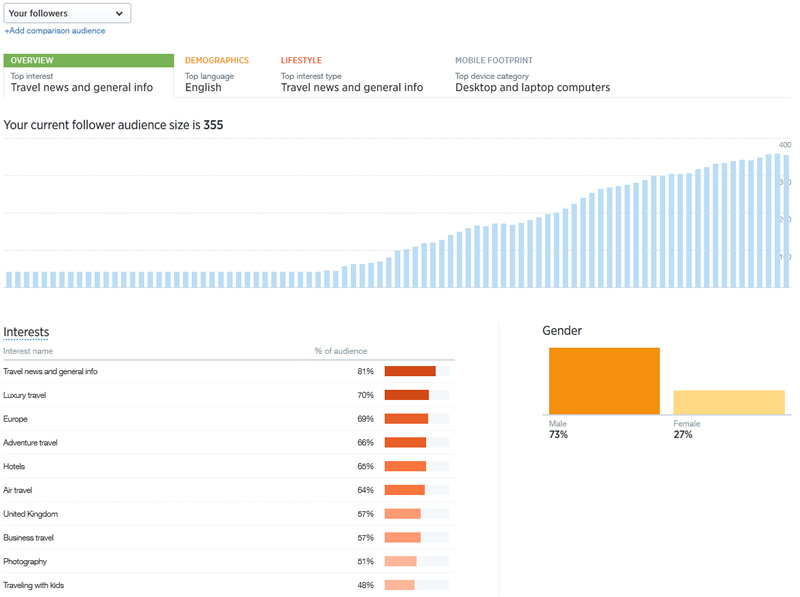The image size is (800, 597).
Task: Click the Luxury travel 70% bar
Action: [x=407, y=395]
